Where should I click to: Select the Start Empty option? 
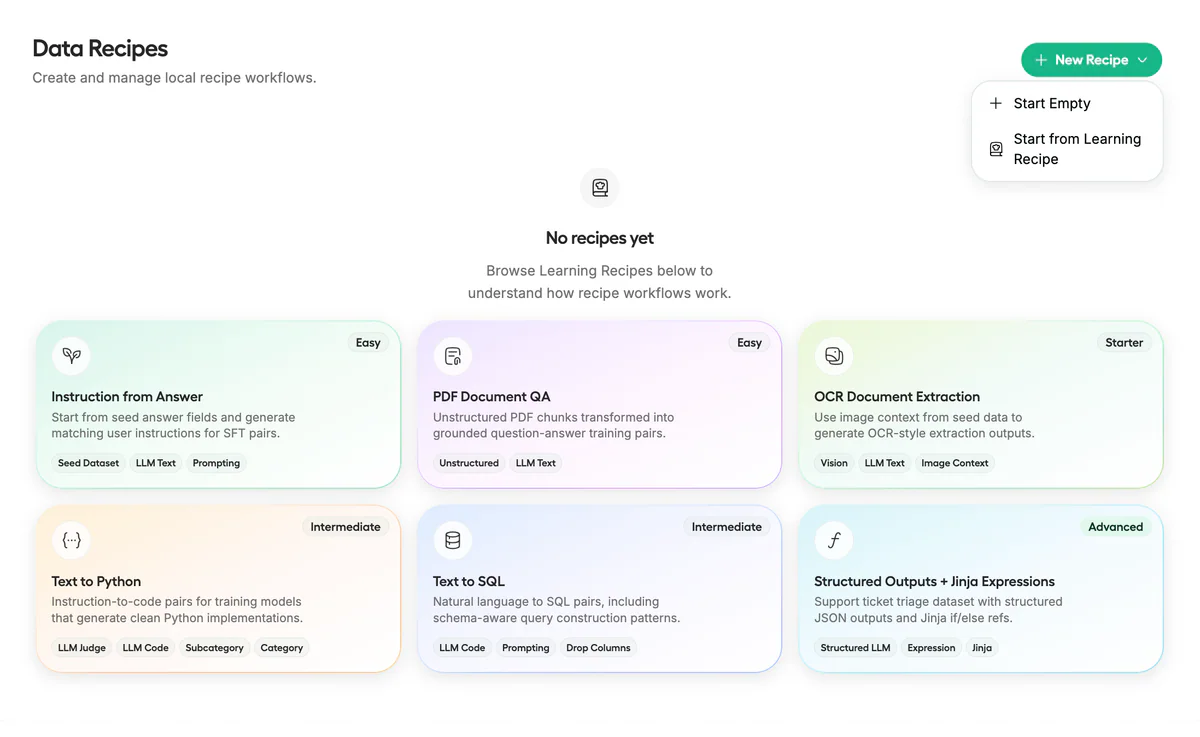tap(1051, 103)
